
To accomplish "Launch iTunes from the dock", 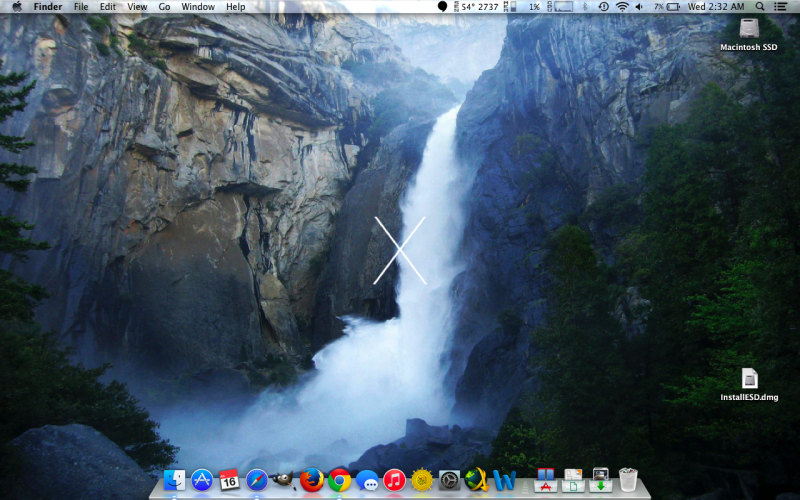I will tap(394, 480).
